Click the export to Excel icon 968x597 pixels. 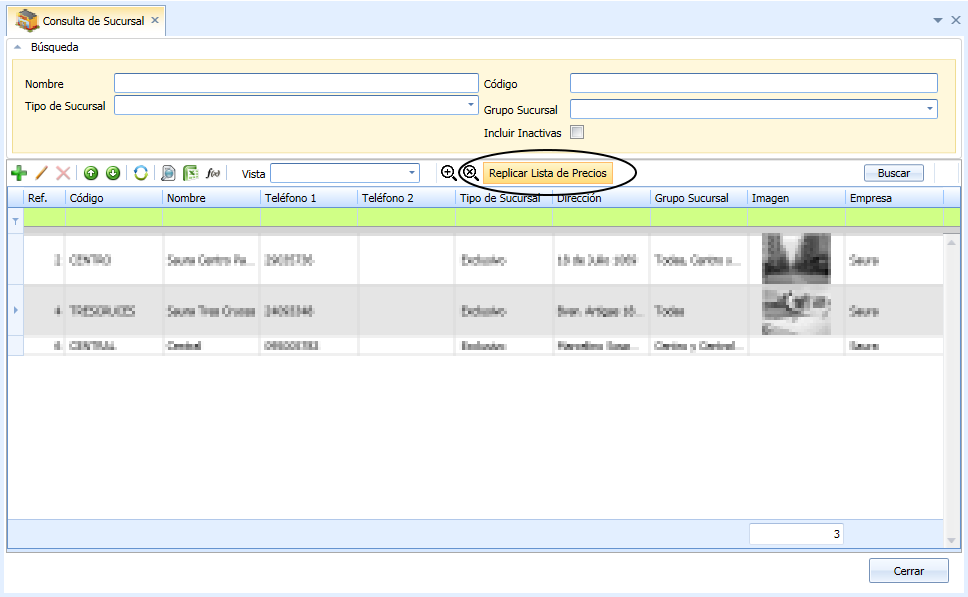tap(190, 173)
